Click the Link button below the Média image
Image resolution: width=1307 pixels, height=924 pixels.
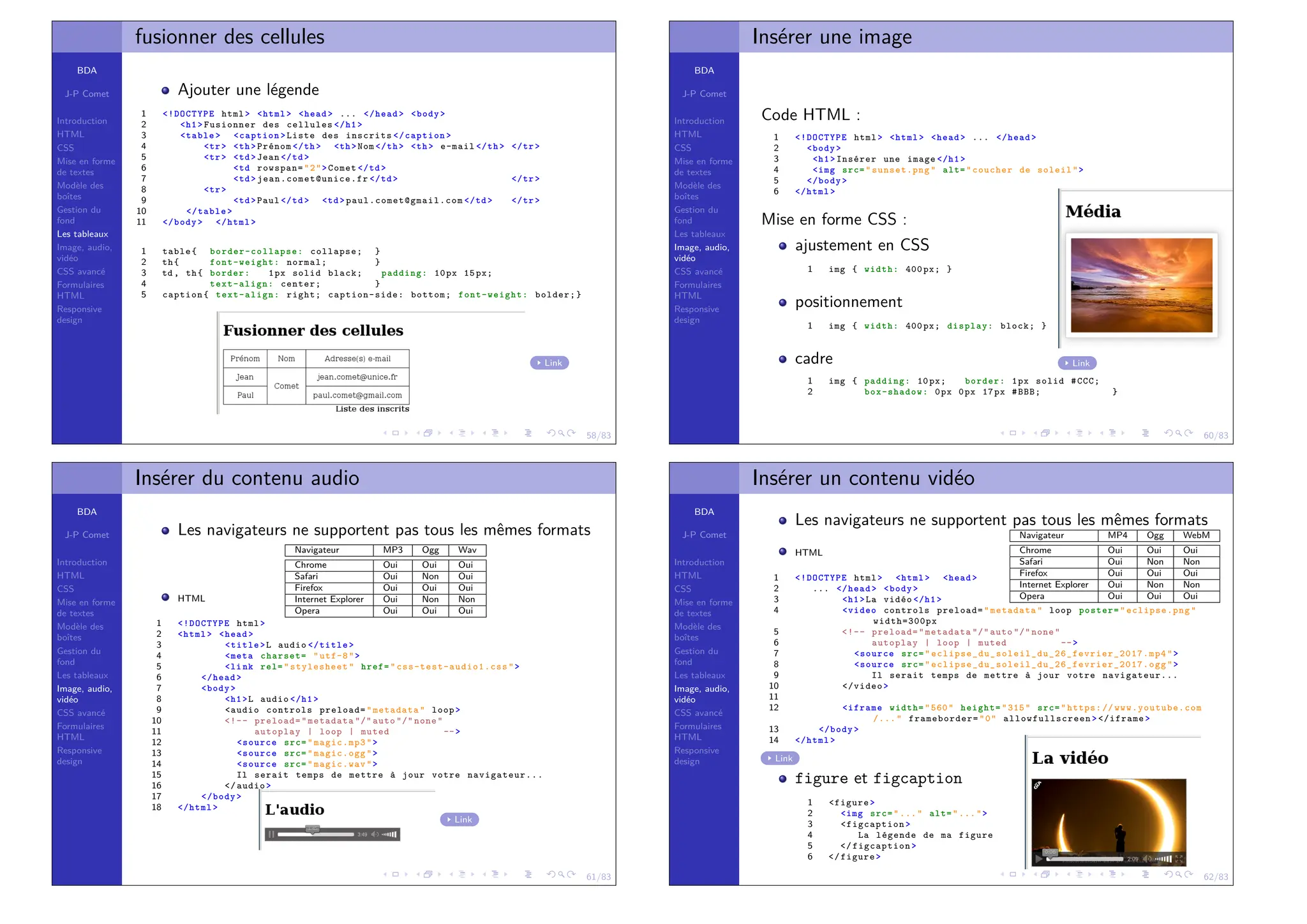(x=1077, y=363)
